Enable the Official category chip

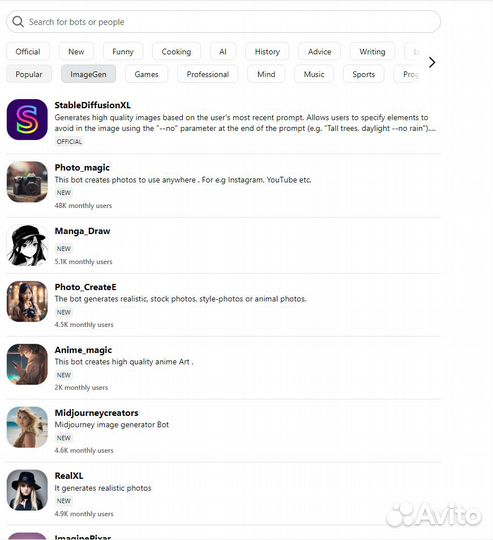point(28,52)
